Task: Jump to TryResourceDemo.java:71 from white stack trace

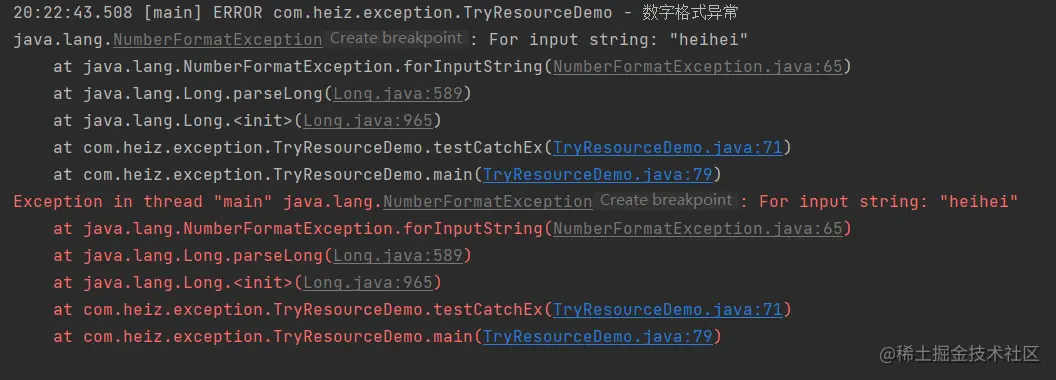Action: click(667, 148)
